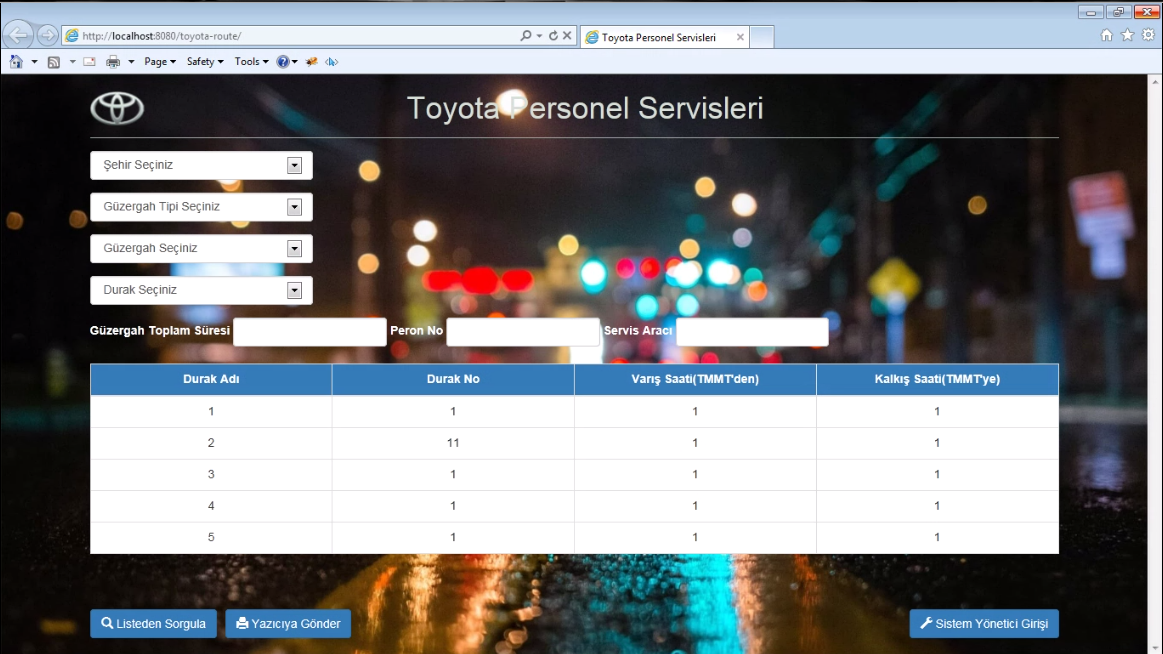Expand the Help dropdown arrow
The height and width of the screenshot is (654, 1163).
tap(294, 62)
